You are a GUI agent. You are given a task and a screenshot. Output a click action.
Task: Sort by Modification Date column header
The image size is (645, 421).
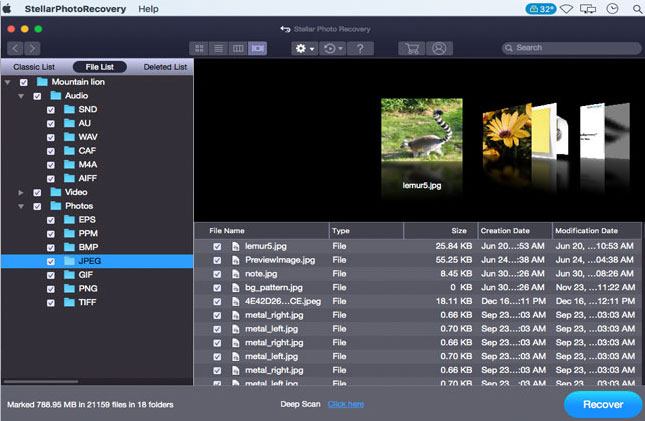(597, 231)
